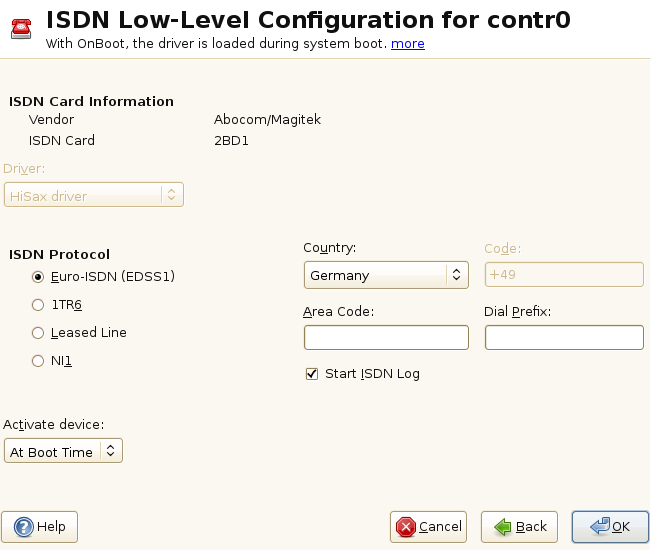Screen dimensions: 650x550
Task: Select the 1TR6 protocol option
Action: point(38,304)
